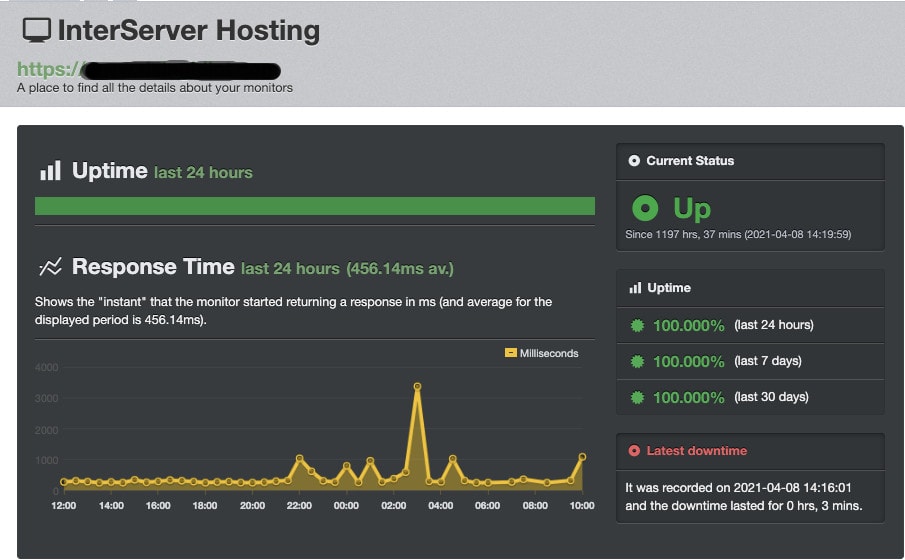Click the "last 24 hours" text beside Uptime heading

coord(203,173)
